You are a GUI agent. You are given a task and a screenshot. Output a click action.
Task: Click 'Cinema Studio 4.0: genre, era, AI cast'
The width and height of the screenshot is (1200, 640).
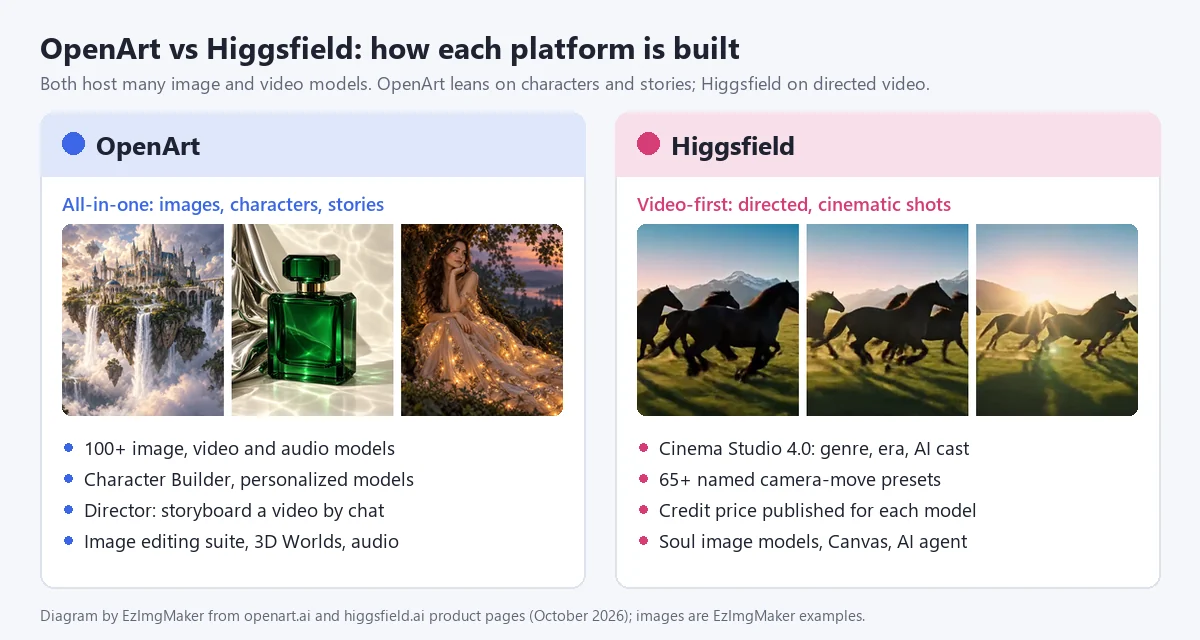tap(814, 449)
